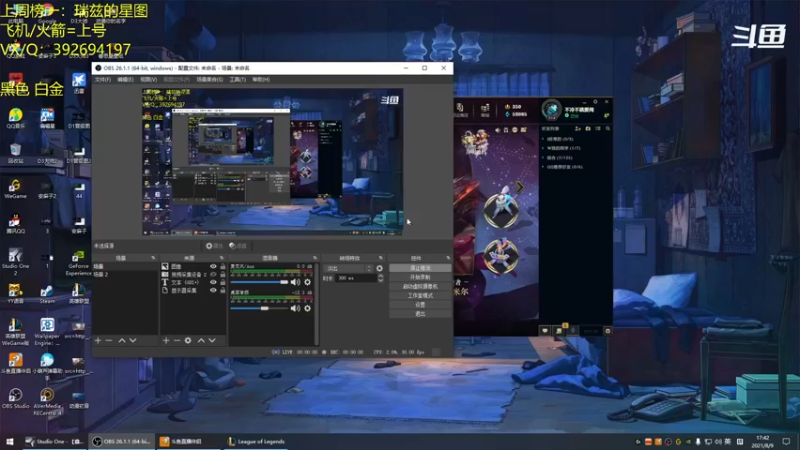This screenshot has width=800, height=450.
Task: Pop out the scenes dock panel
Action: [153, 258]
